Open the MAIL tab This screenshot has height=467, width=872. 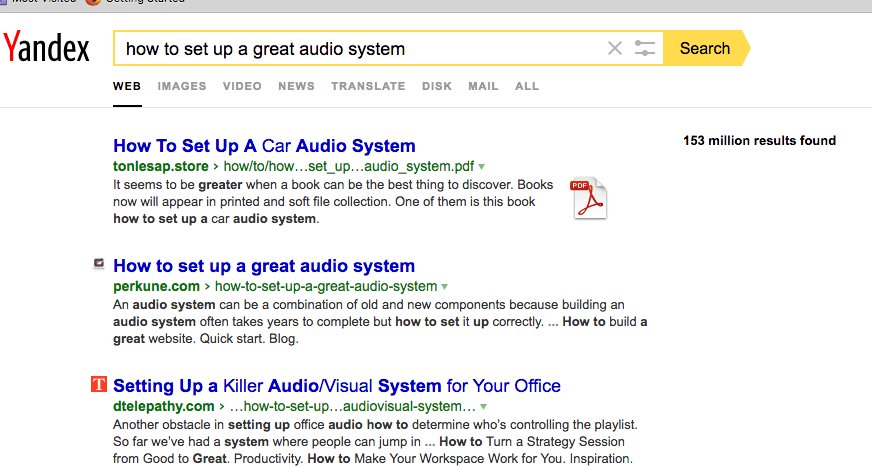coord(483,86)
